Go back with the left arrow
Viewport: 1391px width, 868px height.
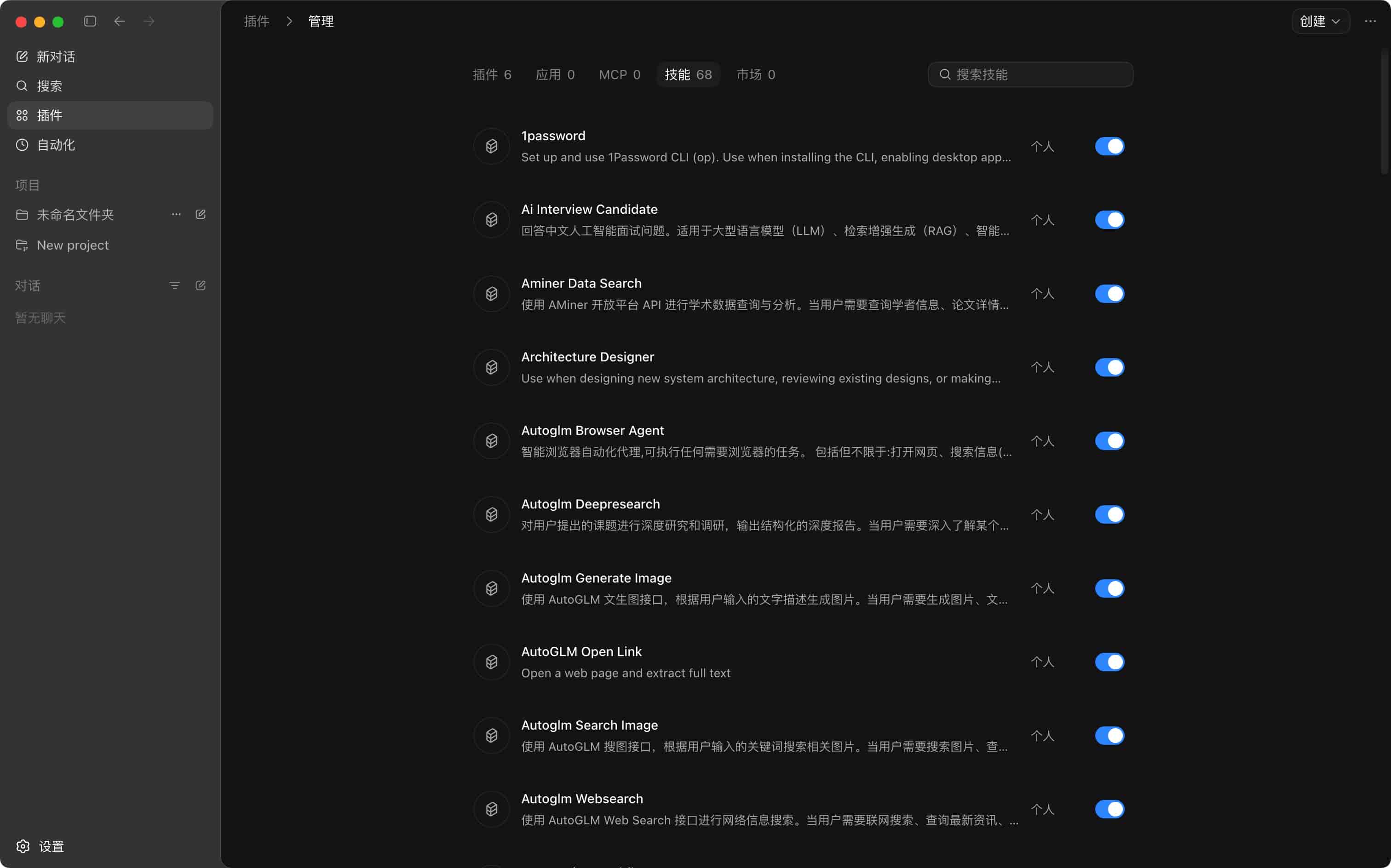tap(120, 21)
